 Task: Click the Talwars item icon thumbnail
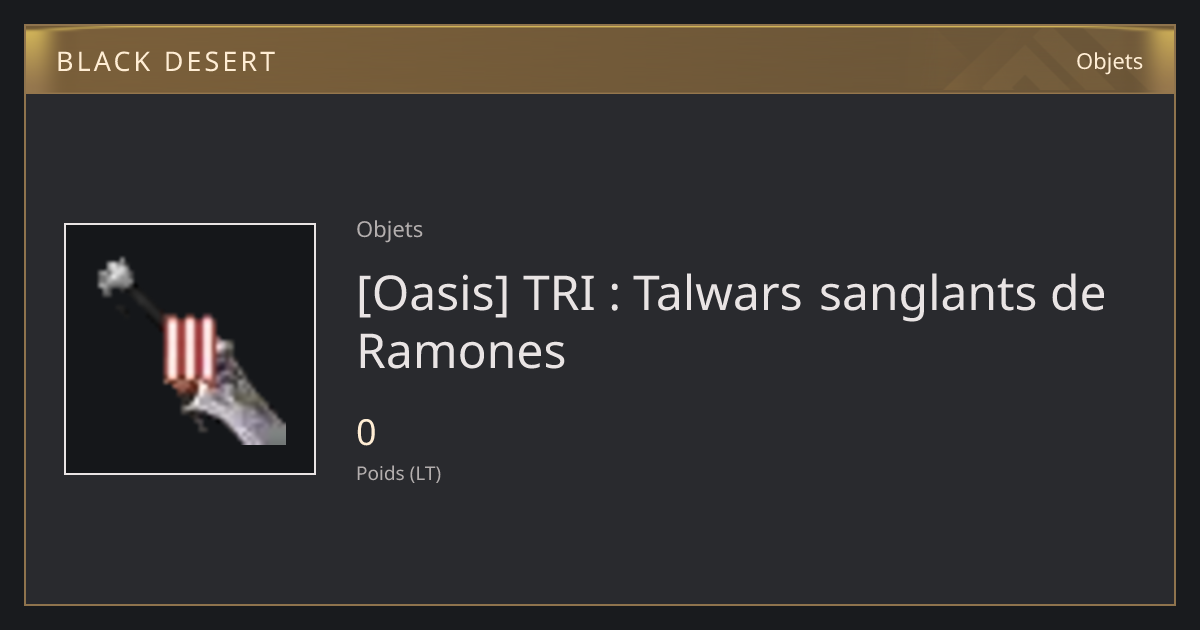pos(190,349)
